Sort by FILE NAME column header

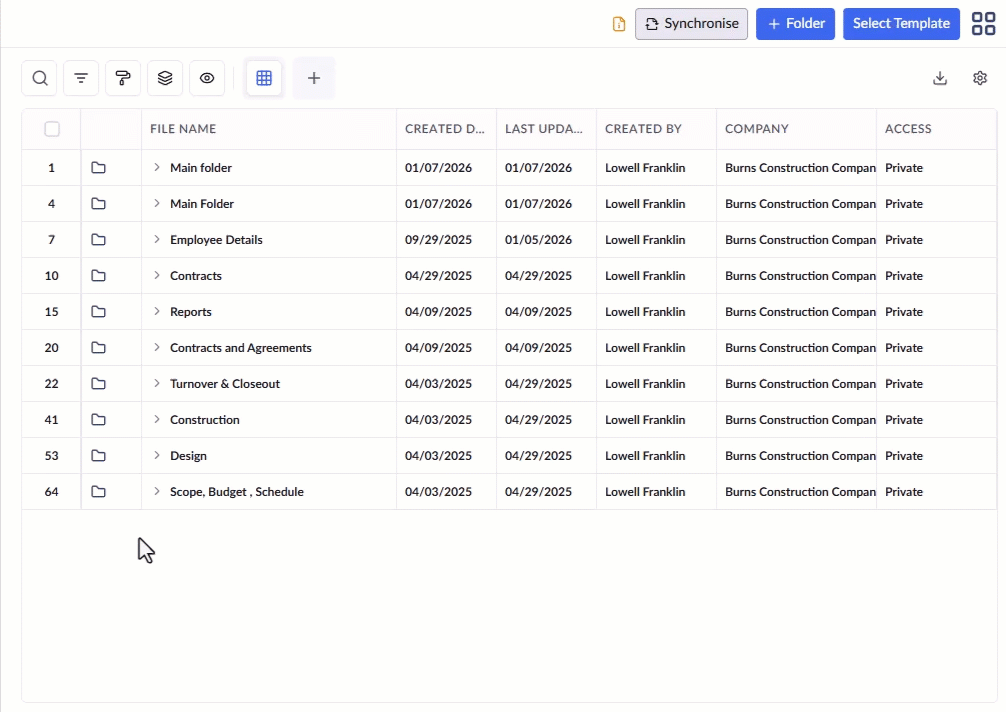[269, 129]
